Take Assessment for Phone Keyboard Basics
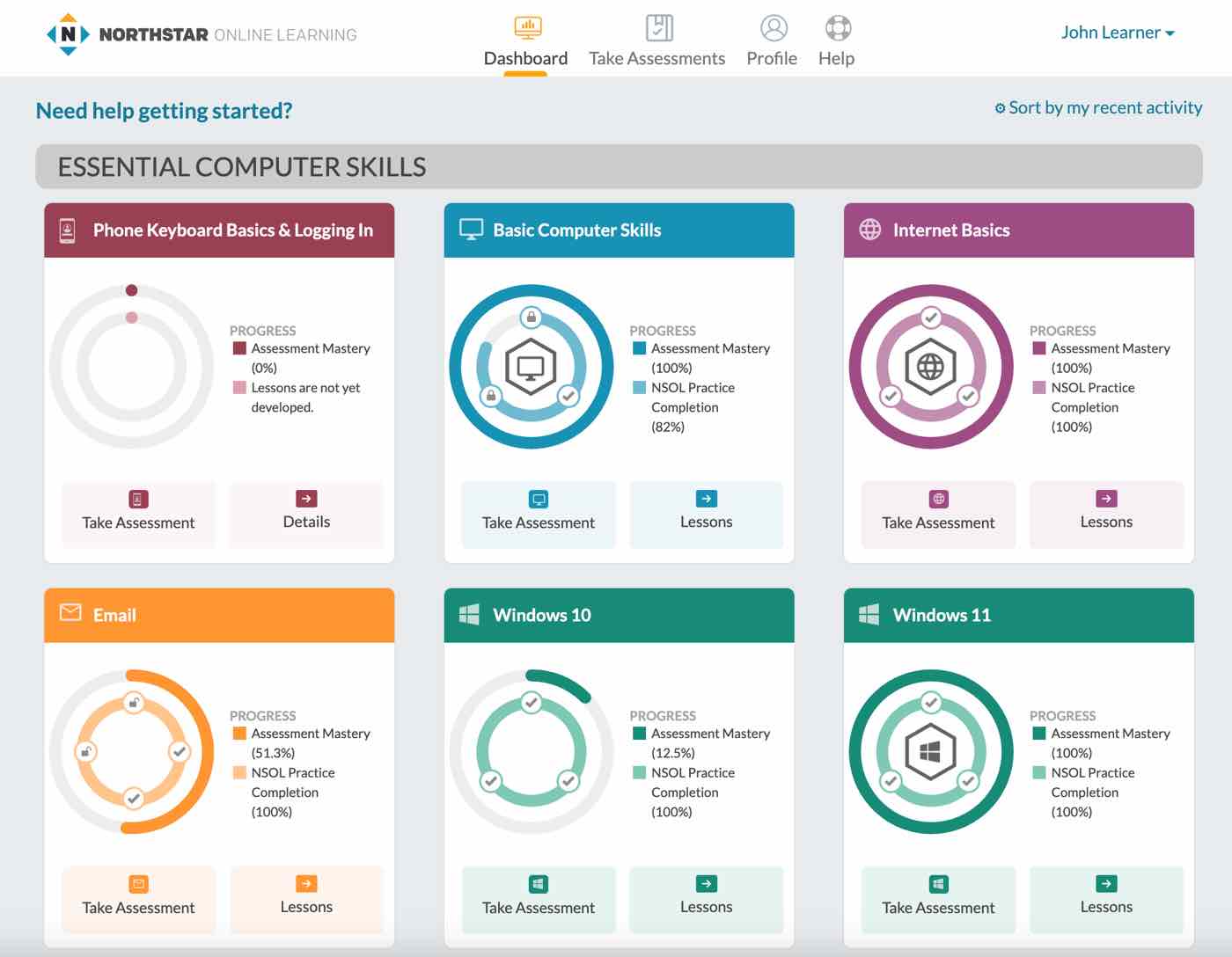Viewport: 1232px width, 957px height. point(138,515)
